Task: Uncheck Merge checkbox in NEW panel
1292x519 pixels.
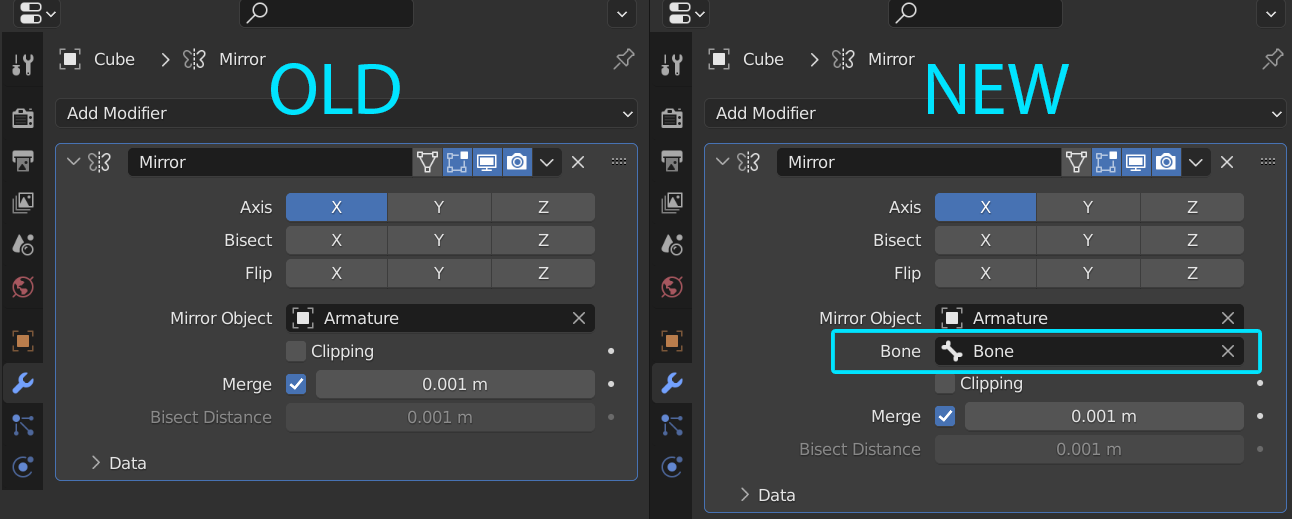Action: (x=944, y=416)
